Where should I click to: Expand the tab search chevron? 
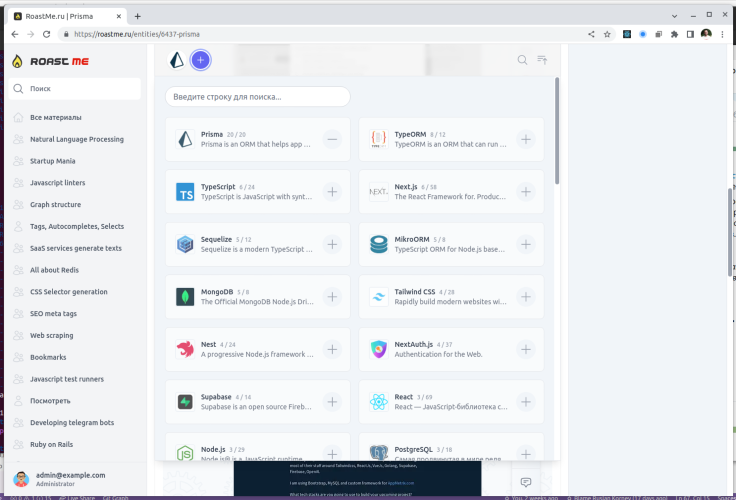point(675,16)
